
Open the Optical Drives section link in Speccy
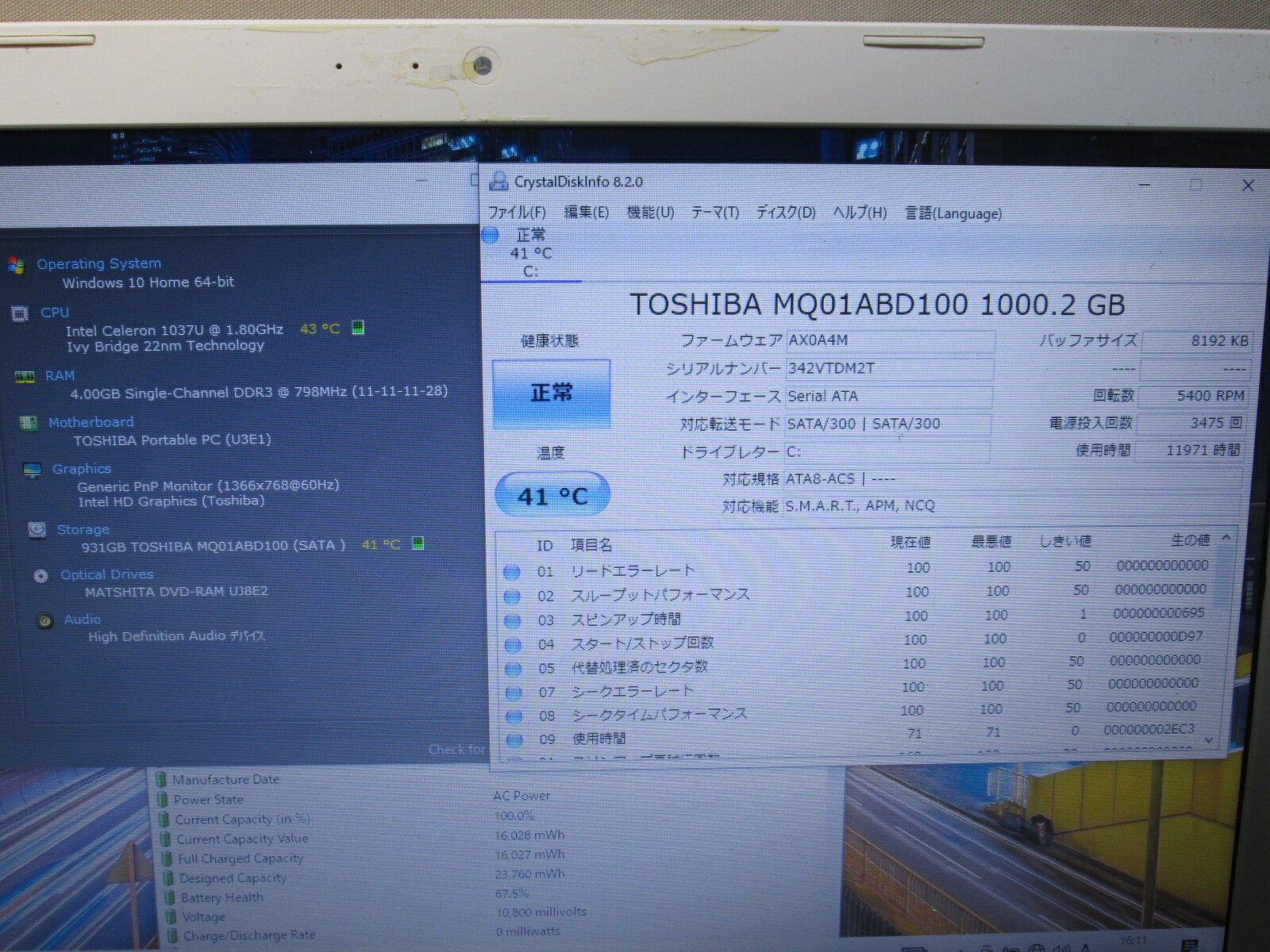107,574
